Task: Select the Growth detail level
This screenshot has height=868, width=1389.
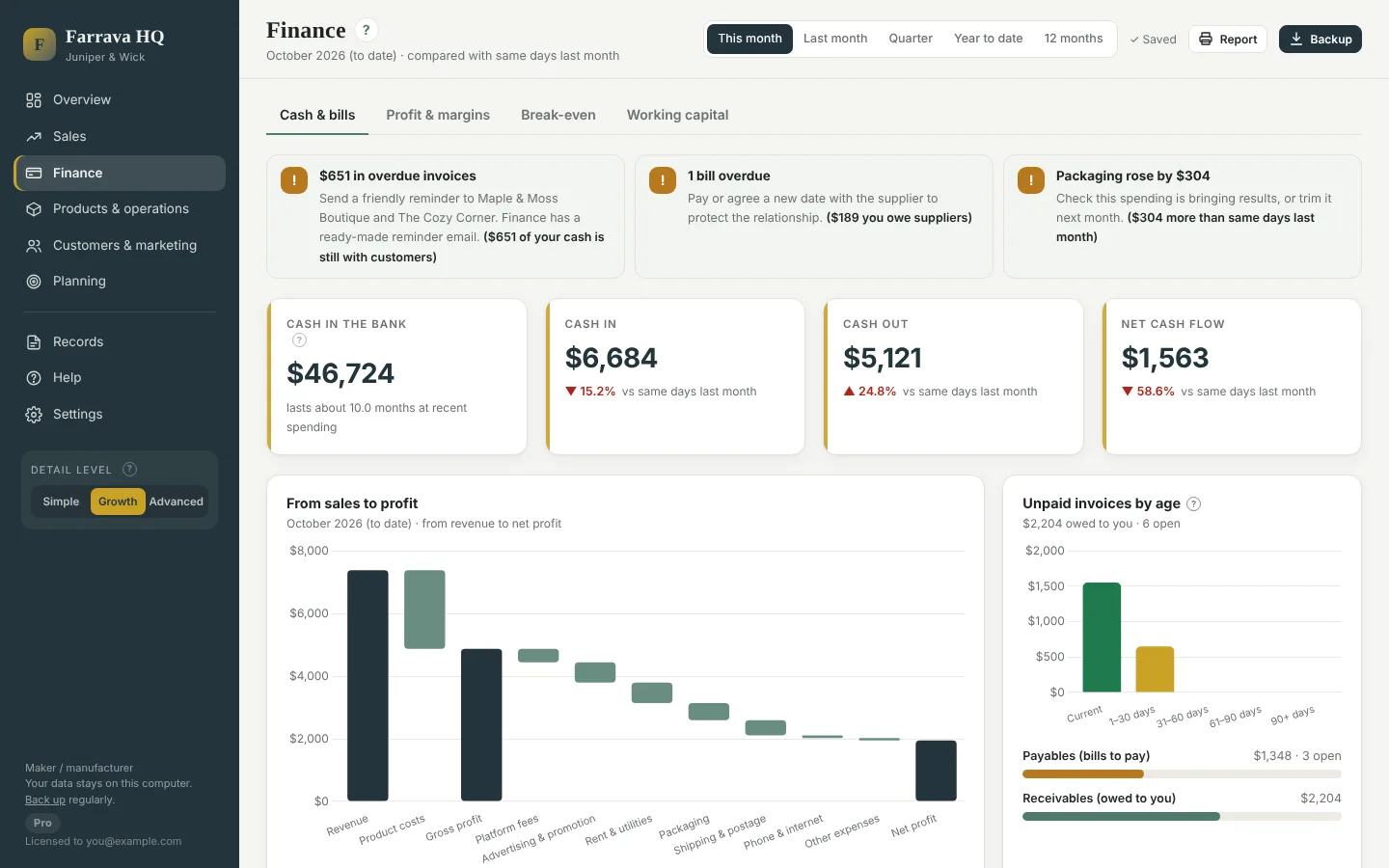Action: [118, 502]
